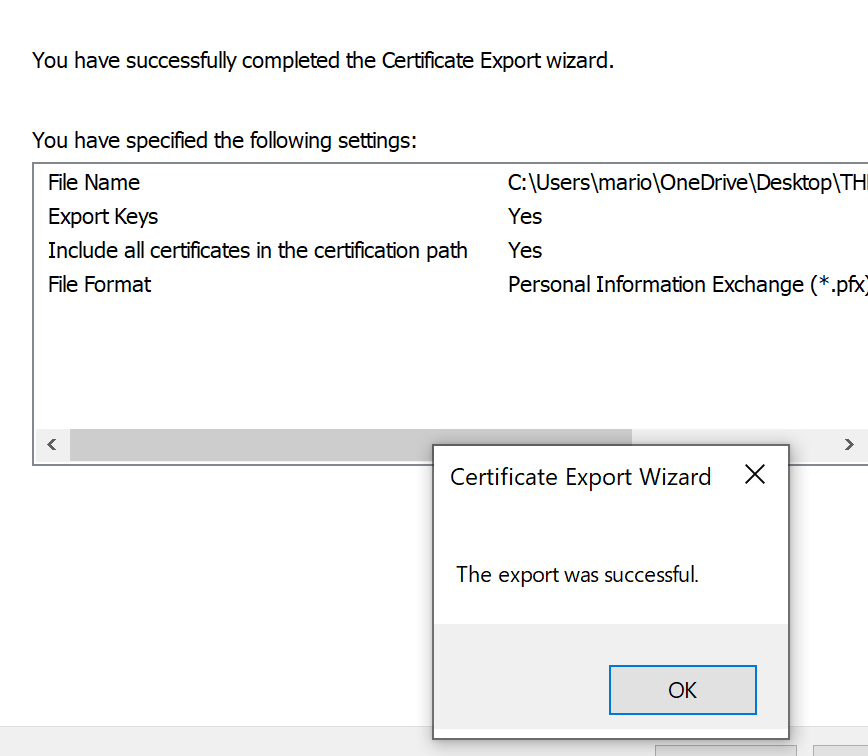Click the OK button
Viewport: 868px width, 756px height.
(682, 690)
